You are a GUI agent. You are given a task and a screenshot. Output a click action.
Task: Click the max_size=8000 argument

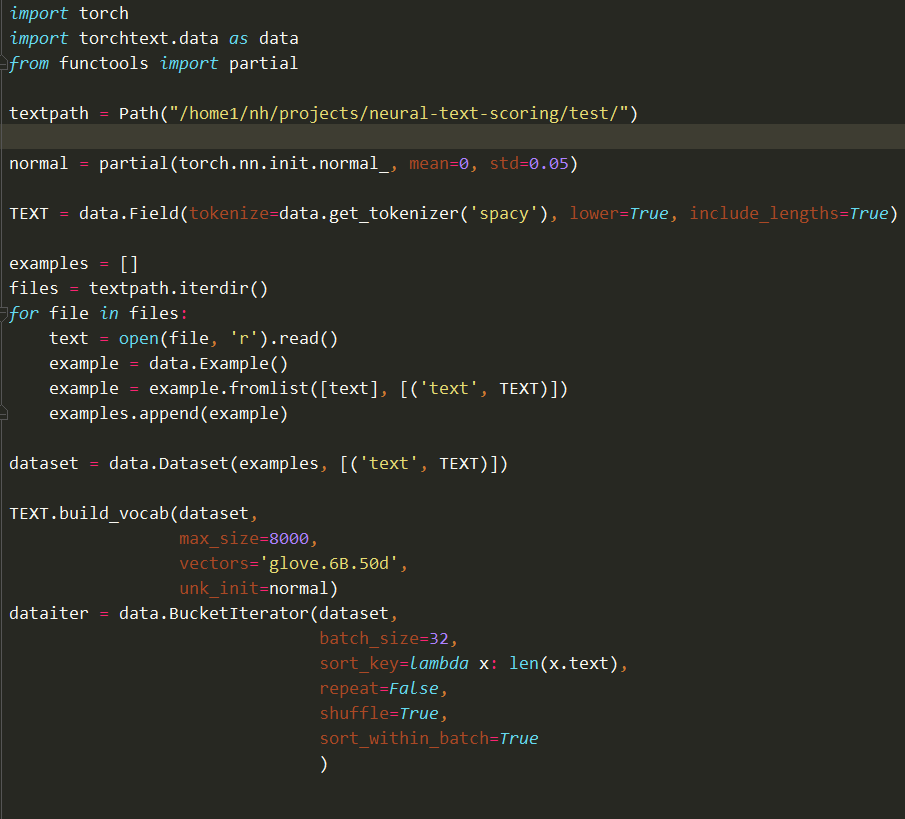point(244,538)
